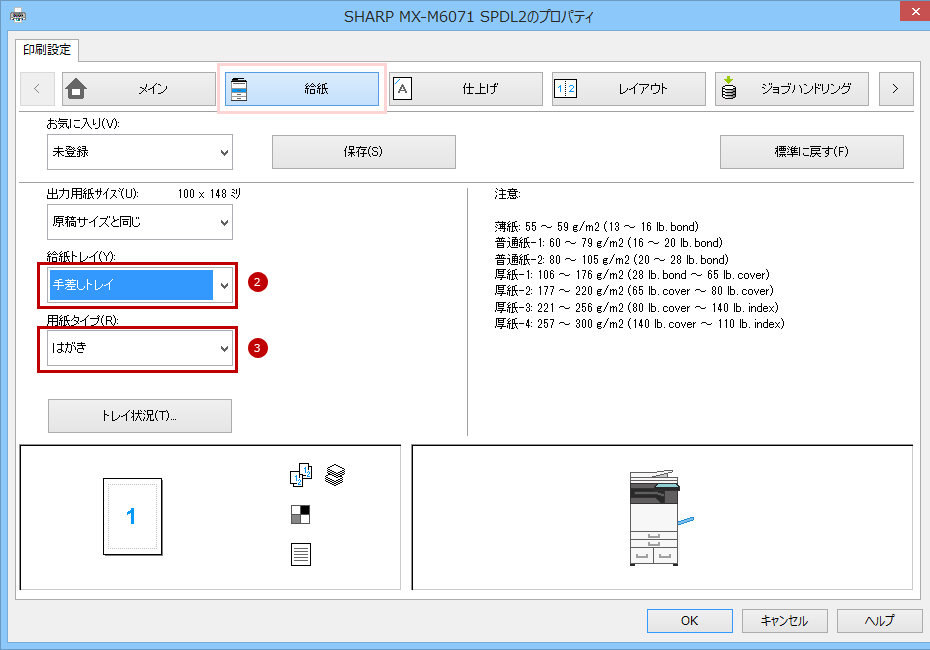
Task: Click the トレイ状況(T)... button
Action: pos(140,416)
